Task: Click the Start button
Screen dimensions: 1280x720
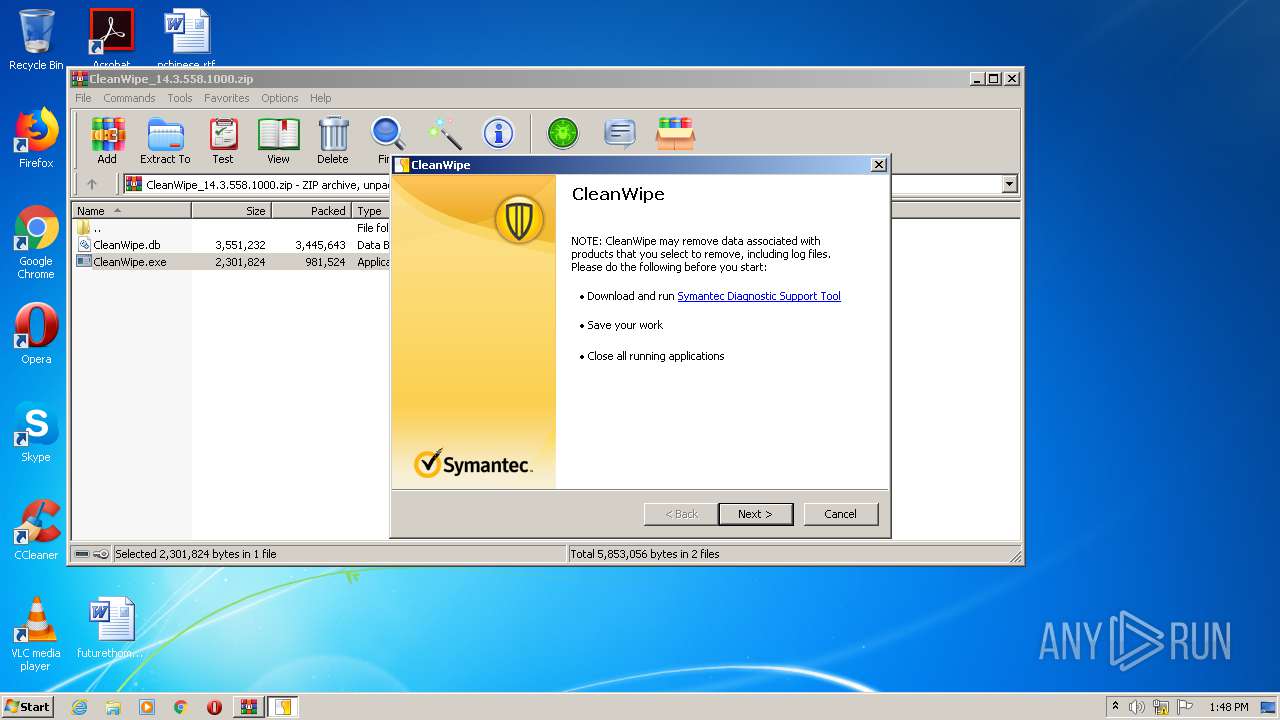Action: 28,707
